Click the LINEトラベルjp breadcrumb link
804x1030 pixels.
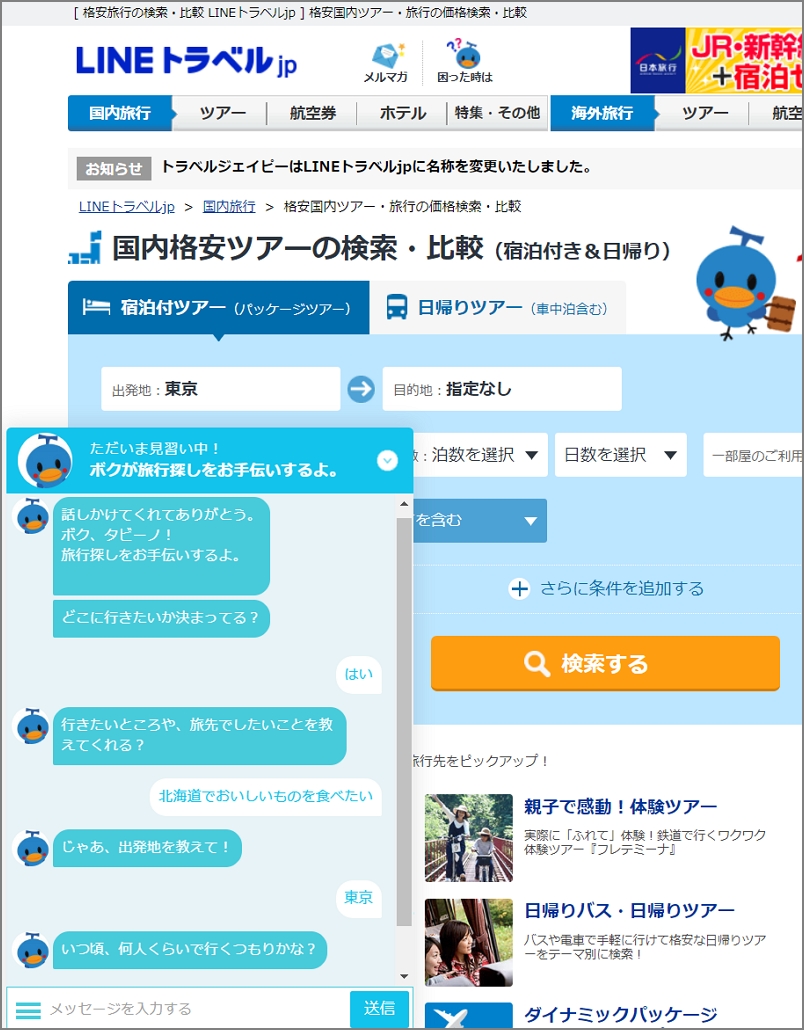(127, 206)
